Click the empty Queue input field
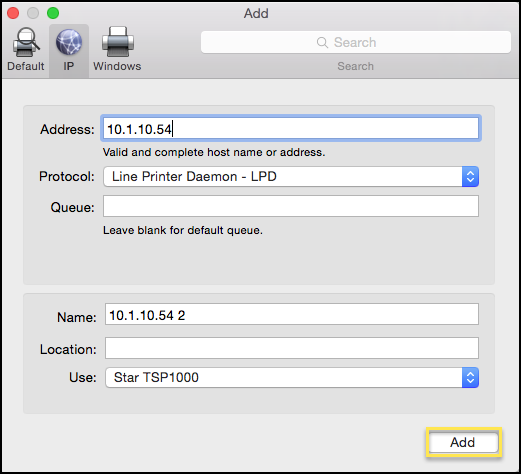This screenshot has width=521, height=474. [291, 206]
